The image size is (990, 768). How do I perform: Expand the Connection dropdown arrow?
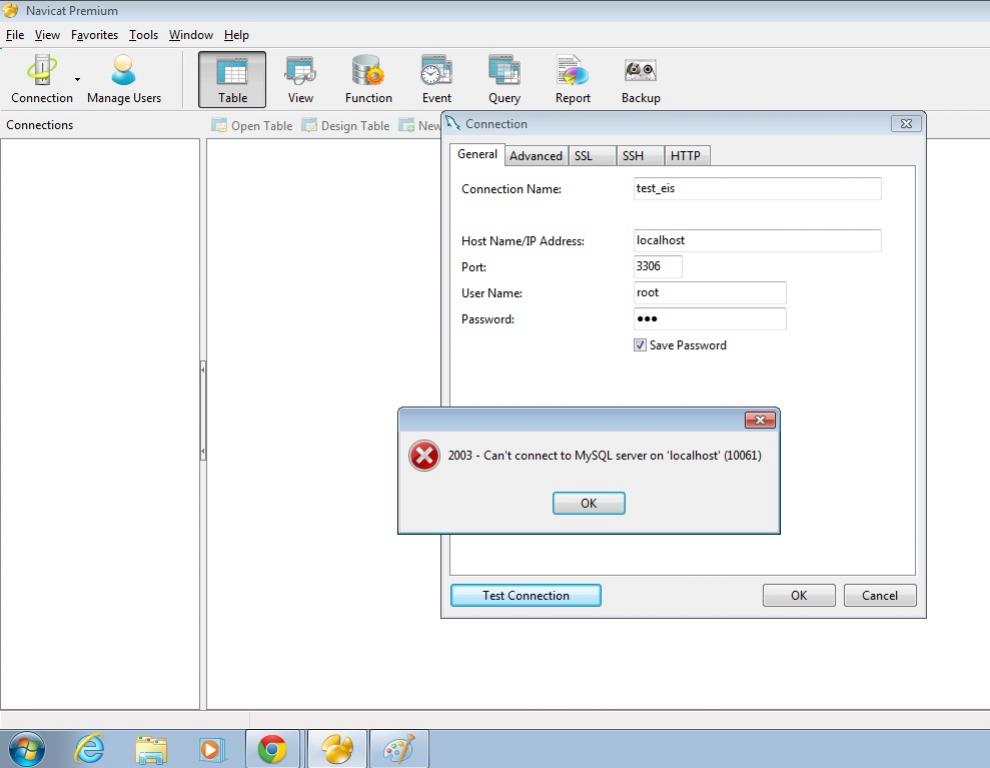tap(78, 80)
